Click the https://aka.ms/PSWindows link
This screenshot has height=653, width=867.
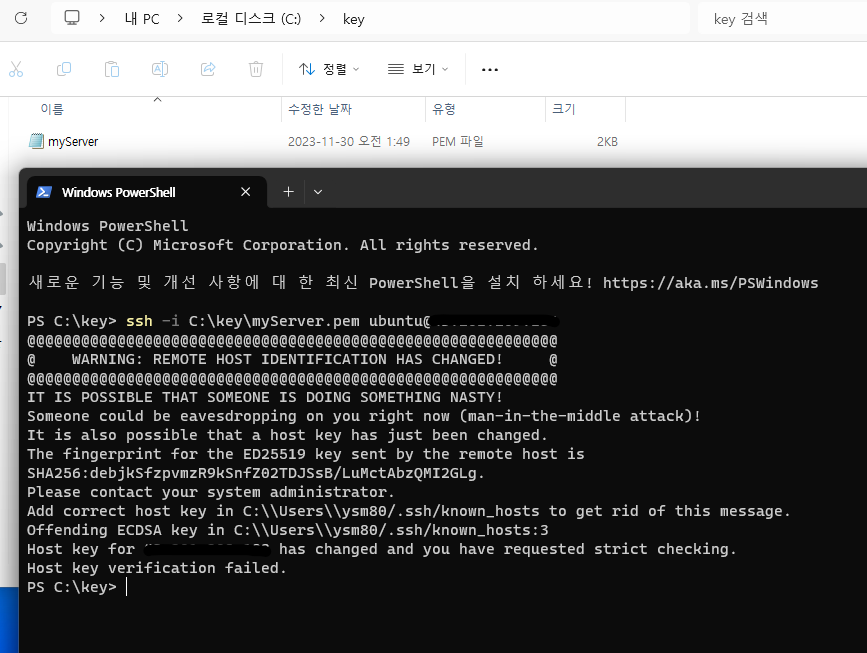click(710, 283)
